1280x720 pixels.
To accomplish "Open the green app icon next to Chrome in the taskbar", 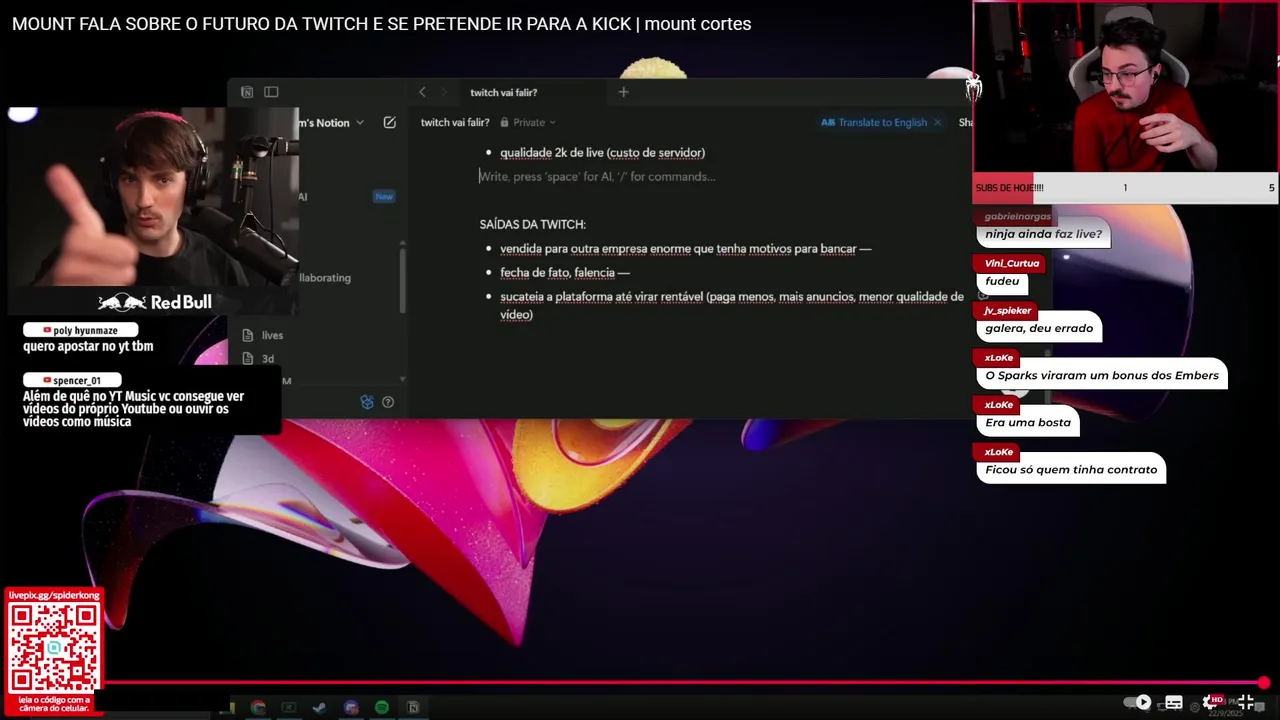I will point(288,707).
